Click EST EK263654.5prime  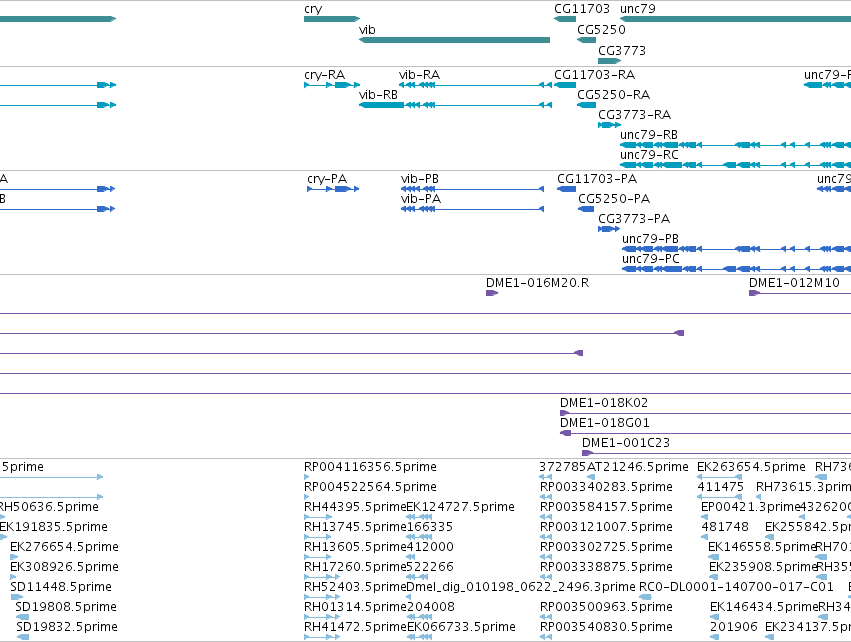751,467
